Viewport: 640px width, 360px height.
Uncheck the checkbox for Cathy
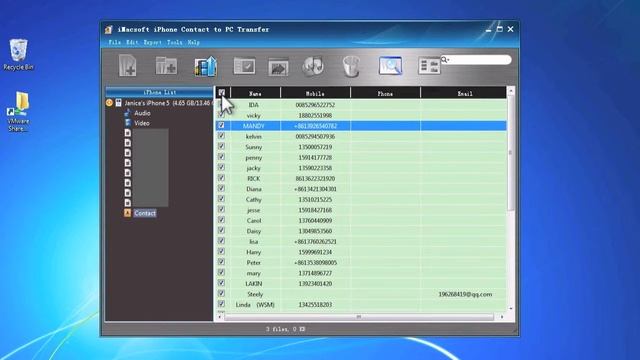coord(221,199)
